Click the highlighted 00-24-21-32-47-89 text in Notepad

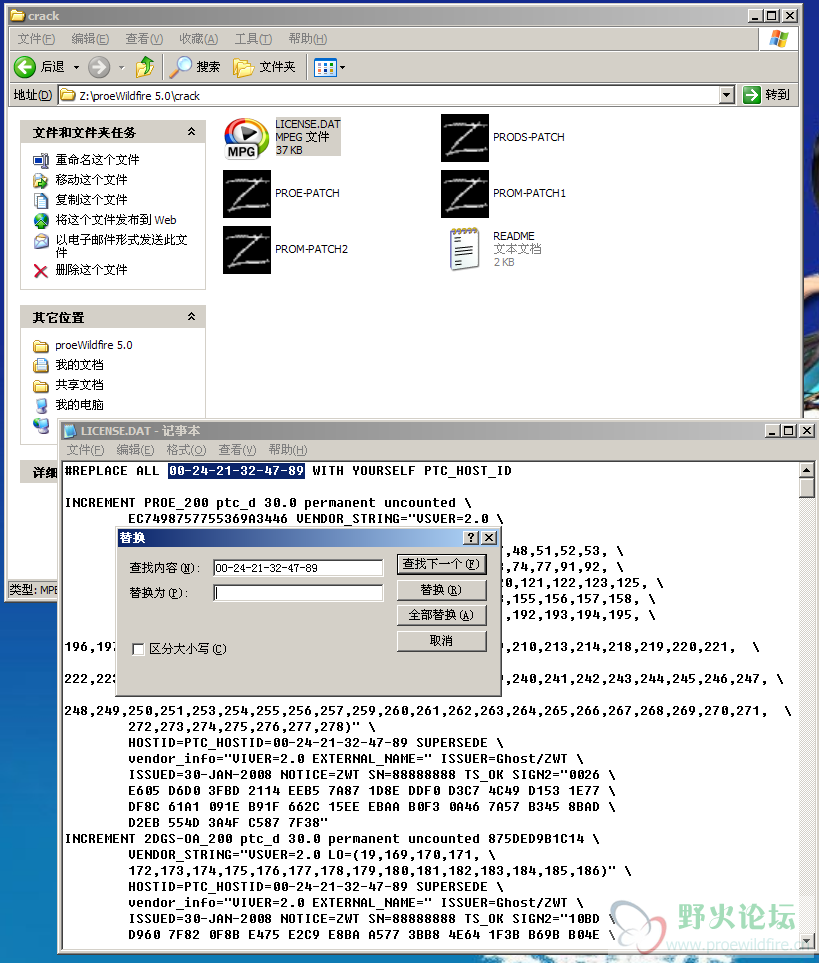(x=236, y=471)
